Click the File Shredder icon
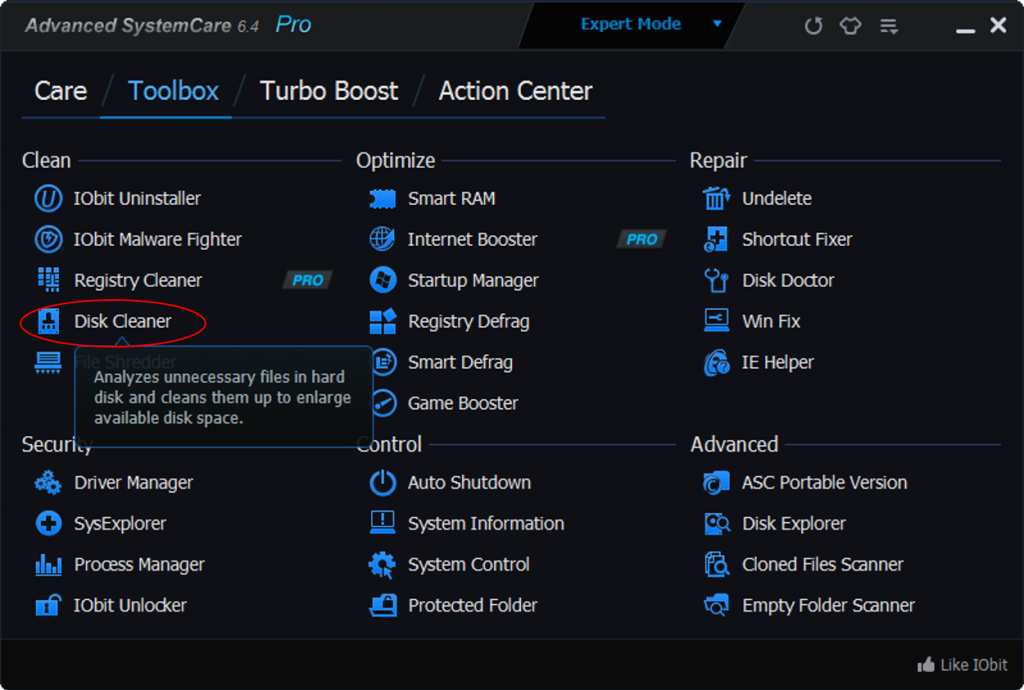 click(48, 362)
